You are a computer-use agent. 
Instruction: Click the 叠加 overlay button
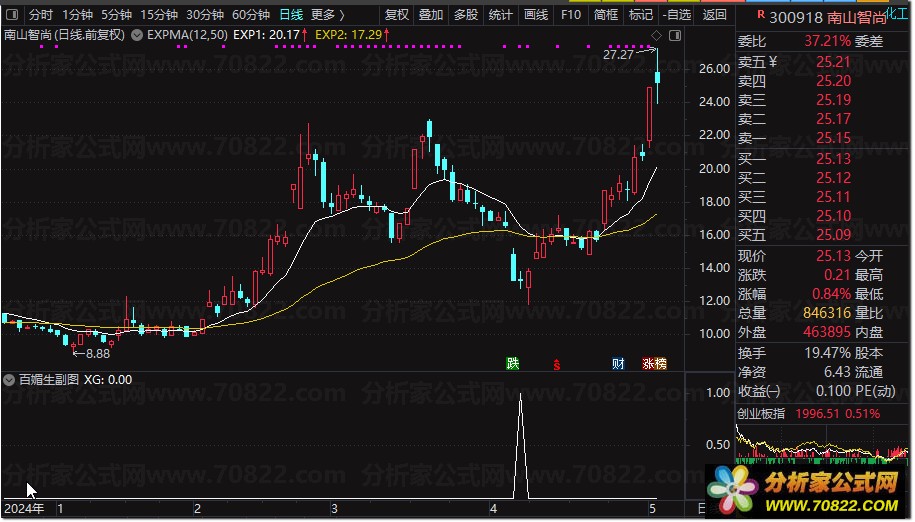431,15
